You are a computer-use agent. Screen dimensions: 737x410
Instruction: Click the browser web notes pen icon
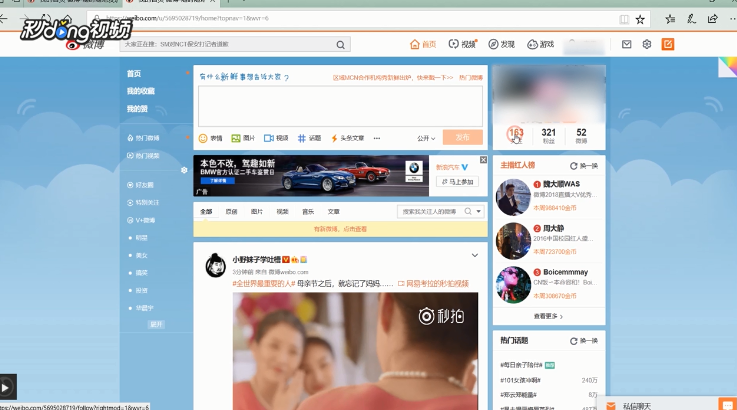(x=691, y=19)
